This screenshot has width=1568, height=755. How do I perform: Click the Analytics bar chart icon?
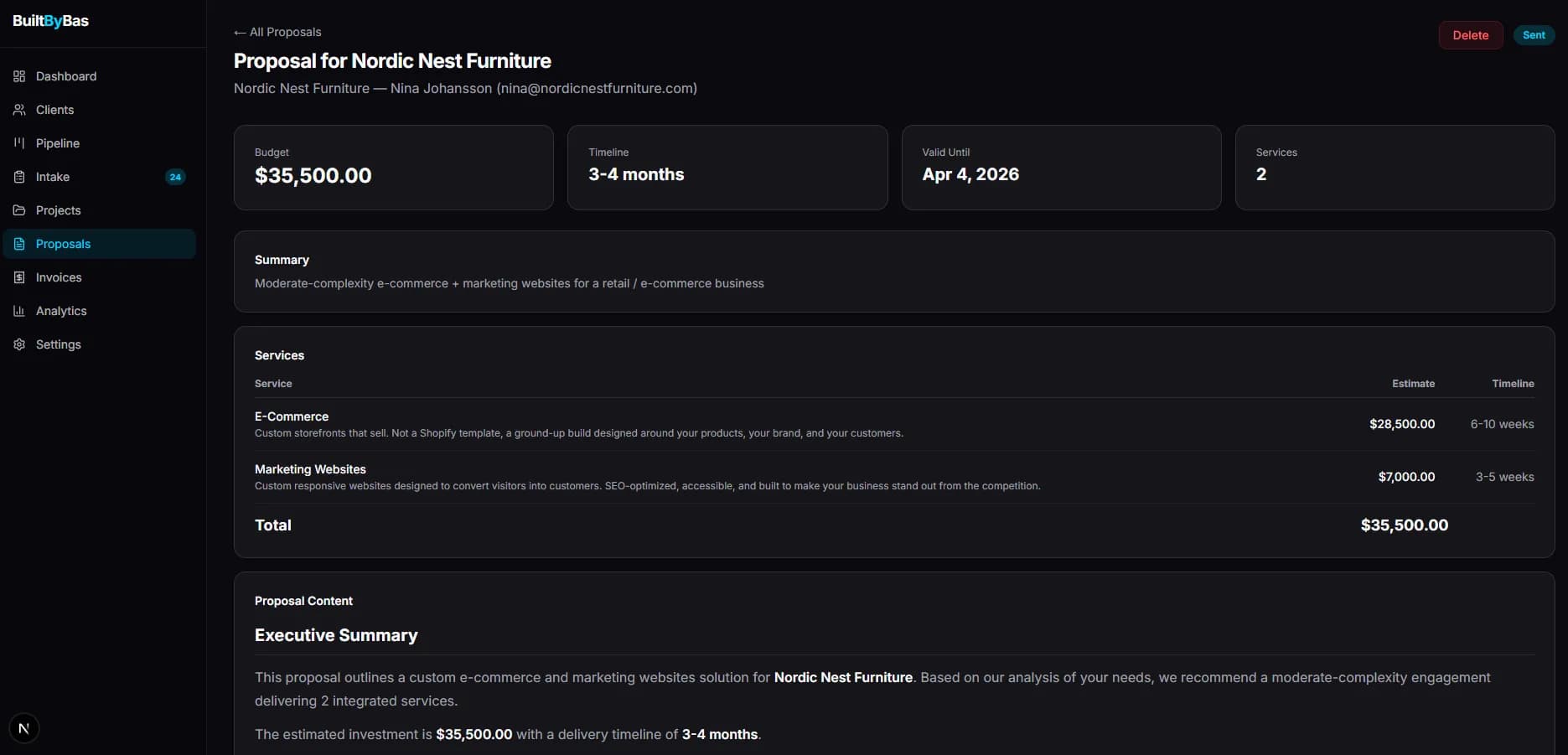19,311
